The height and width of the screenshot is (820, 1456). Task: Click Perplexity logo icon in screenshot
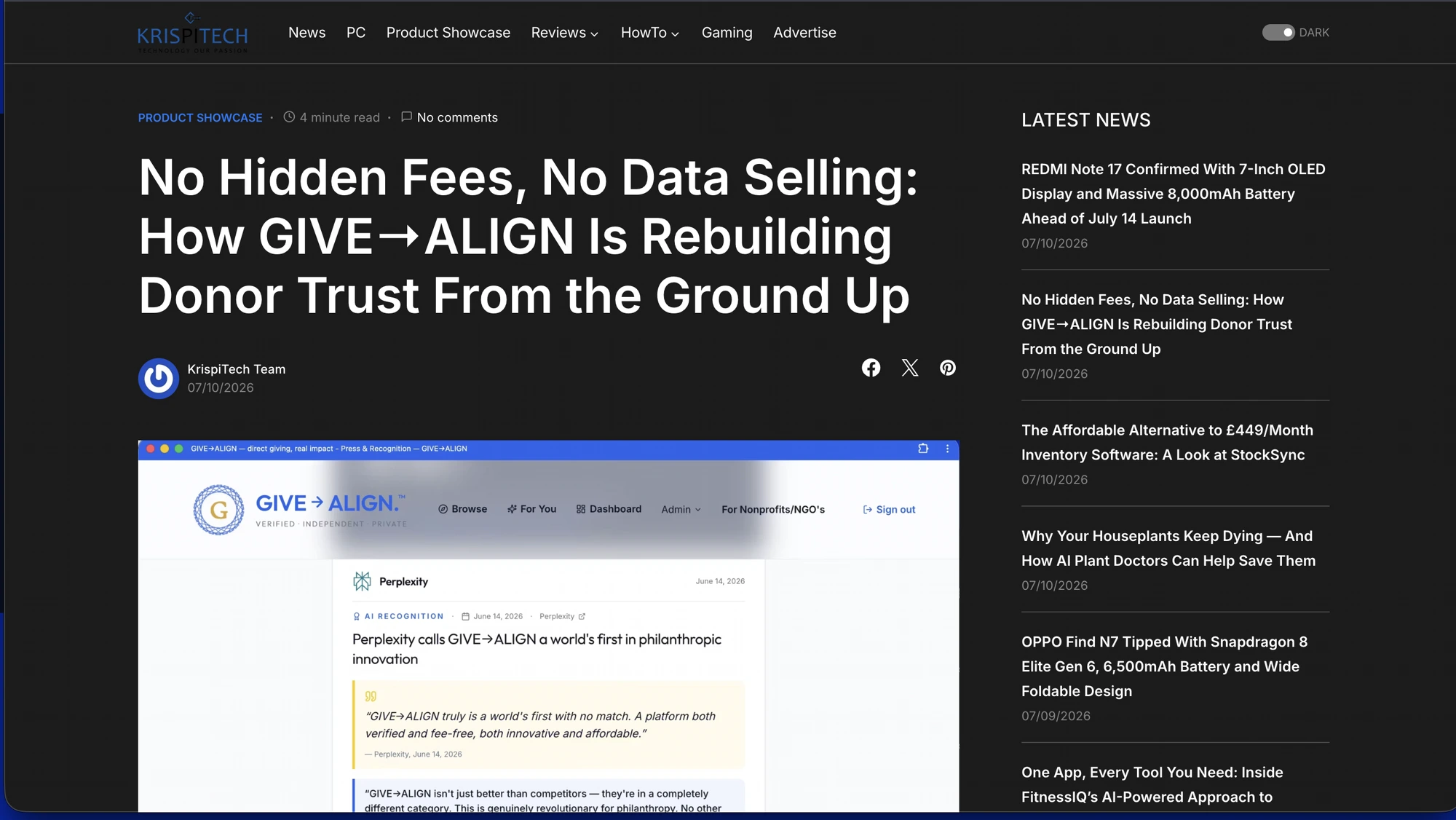click(x=362, y=581)
